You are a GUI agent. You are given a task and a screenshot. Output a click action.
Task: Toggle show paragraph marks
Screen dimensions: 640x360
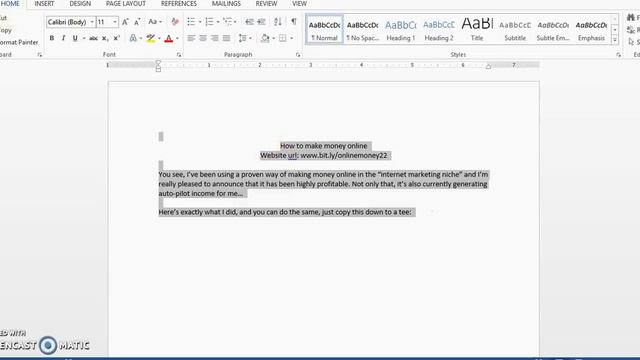[293, 22]
